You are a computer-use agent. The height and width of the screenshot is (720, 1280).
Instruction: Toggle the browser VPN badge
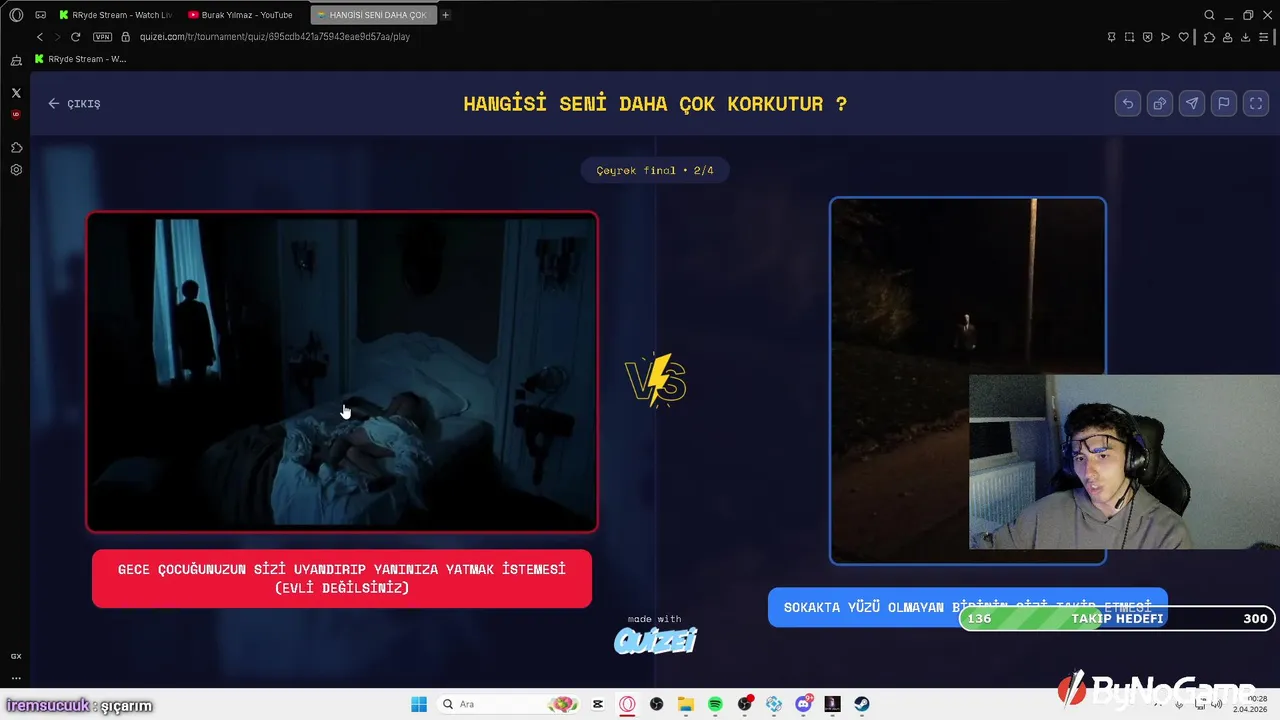tap(102, 37)
